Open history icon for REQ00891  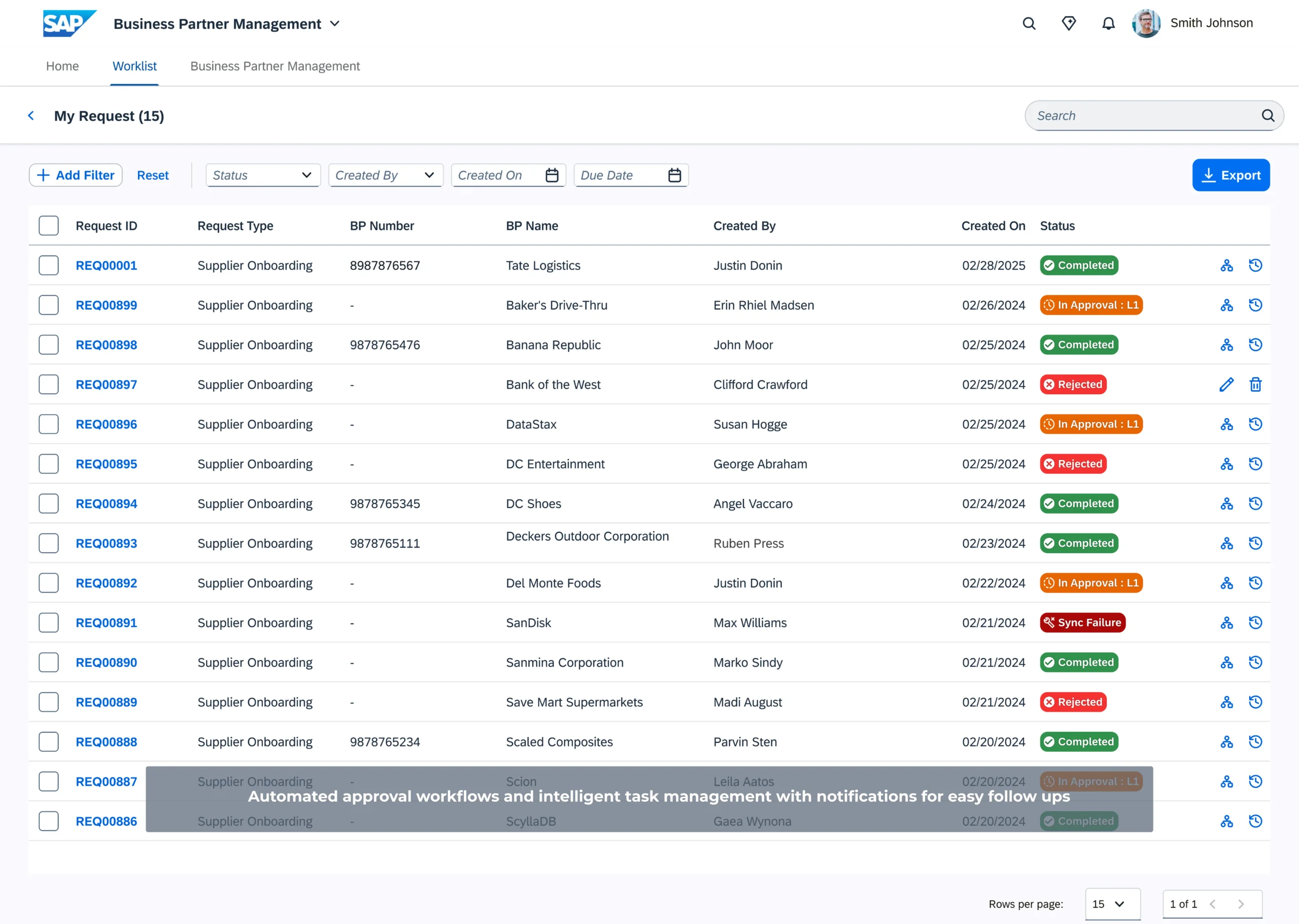point(1256,623)
